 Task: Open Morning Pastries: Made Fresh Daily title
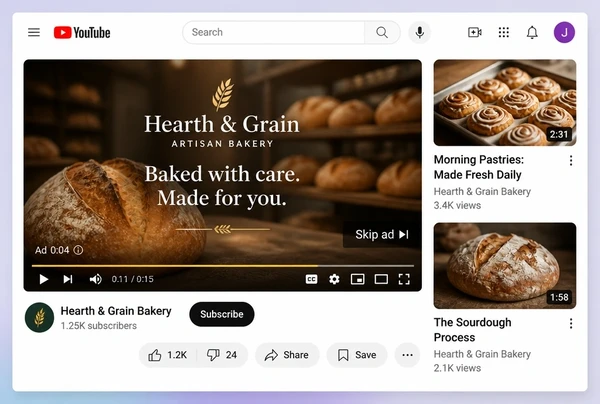(479, 167)
